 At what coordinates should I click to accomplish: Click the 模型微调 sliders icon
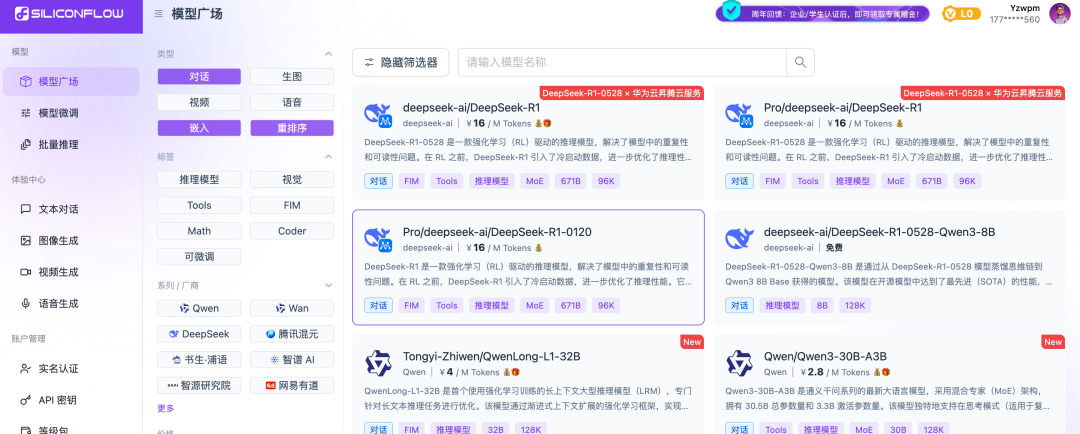[x=25, y=113]
